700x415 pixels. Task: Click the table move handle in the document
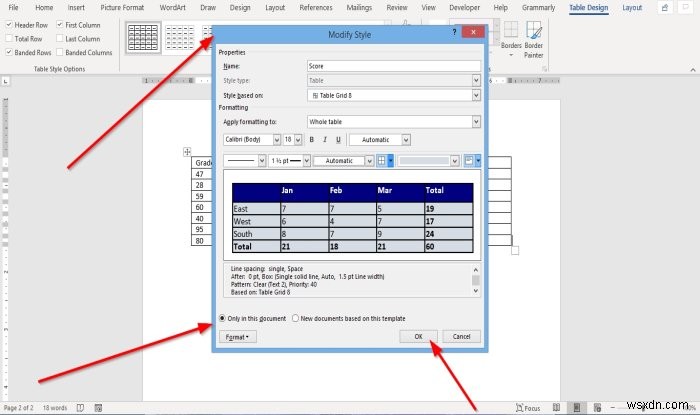click(x=187, y=152)
